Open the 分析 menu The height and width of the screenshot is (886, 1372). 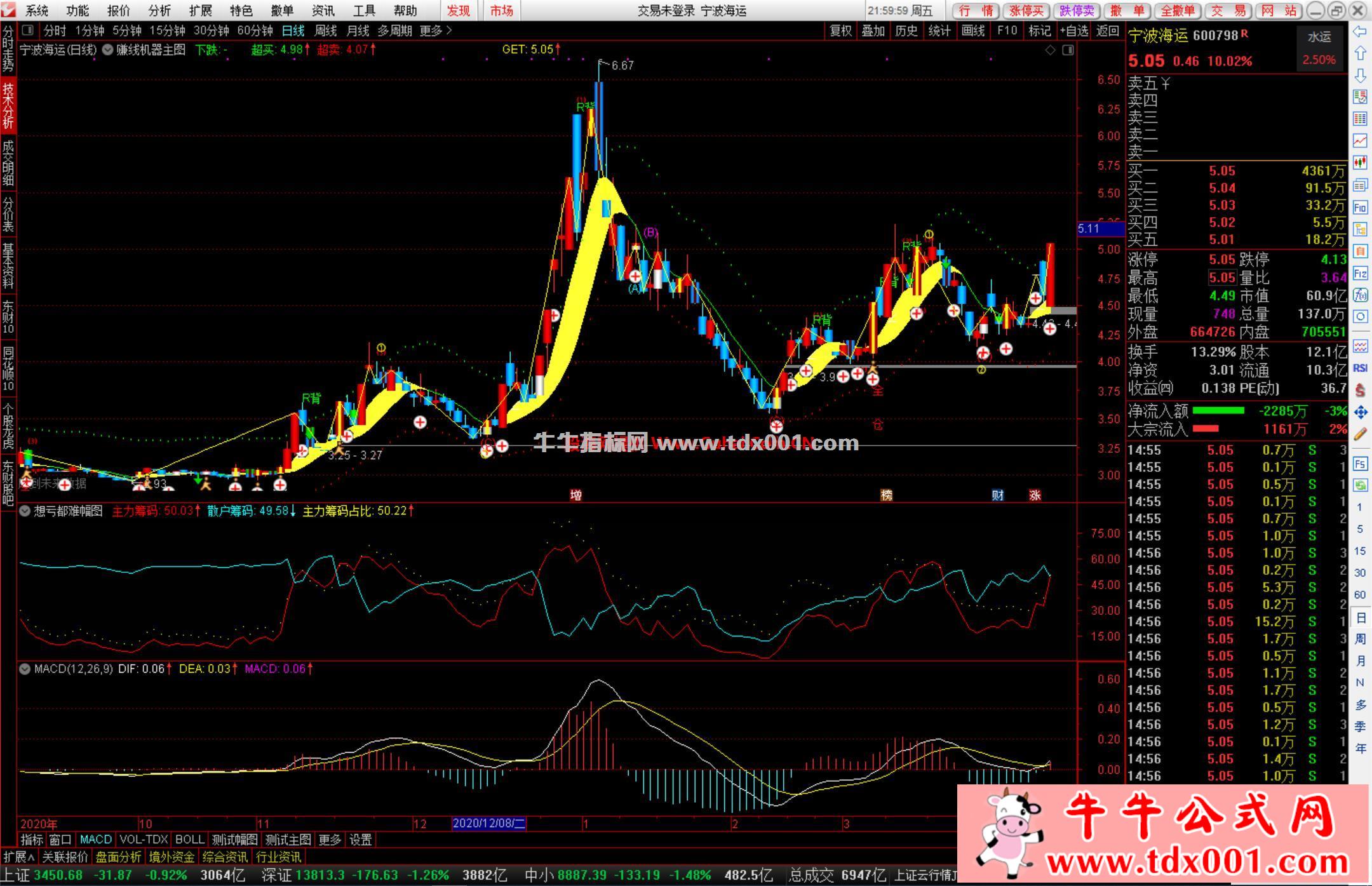click(159, 11)
